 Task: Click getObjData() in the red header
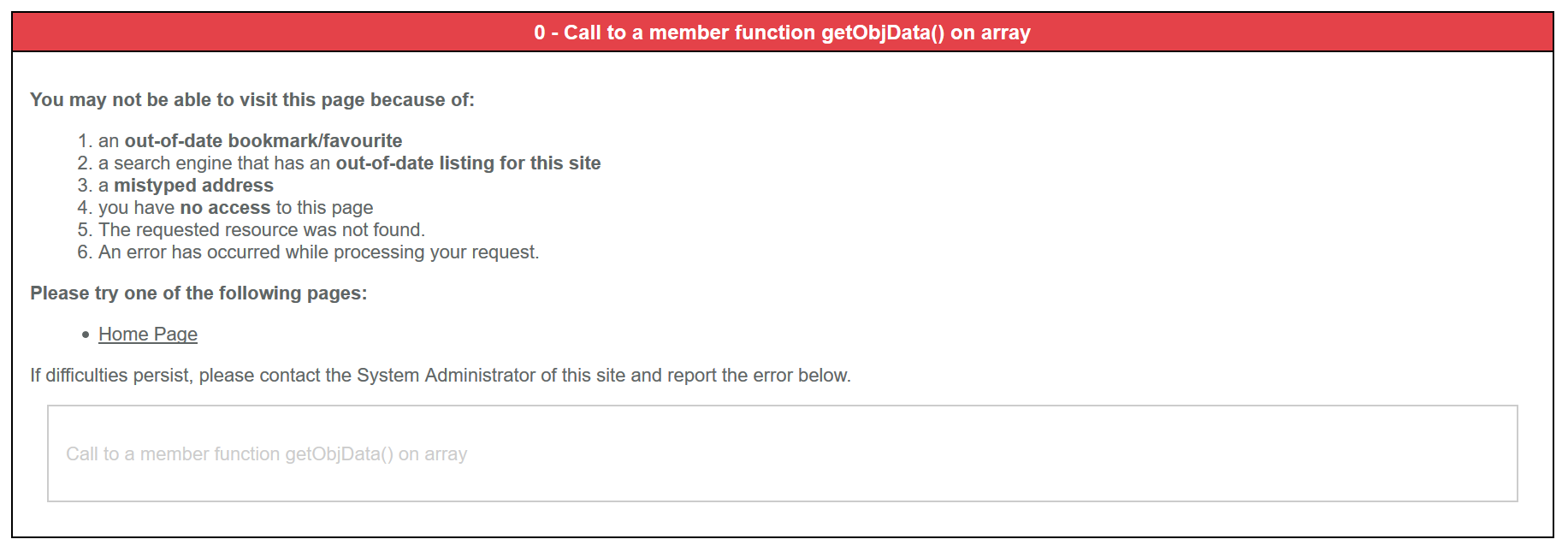[882, 33]
